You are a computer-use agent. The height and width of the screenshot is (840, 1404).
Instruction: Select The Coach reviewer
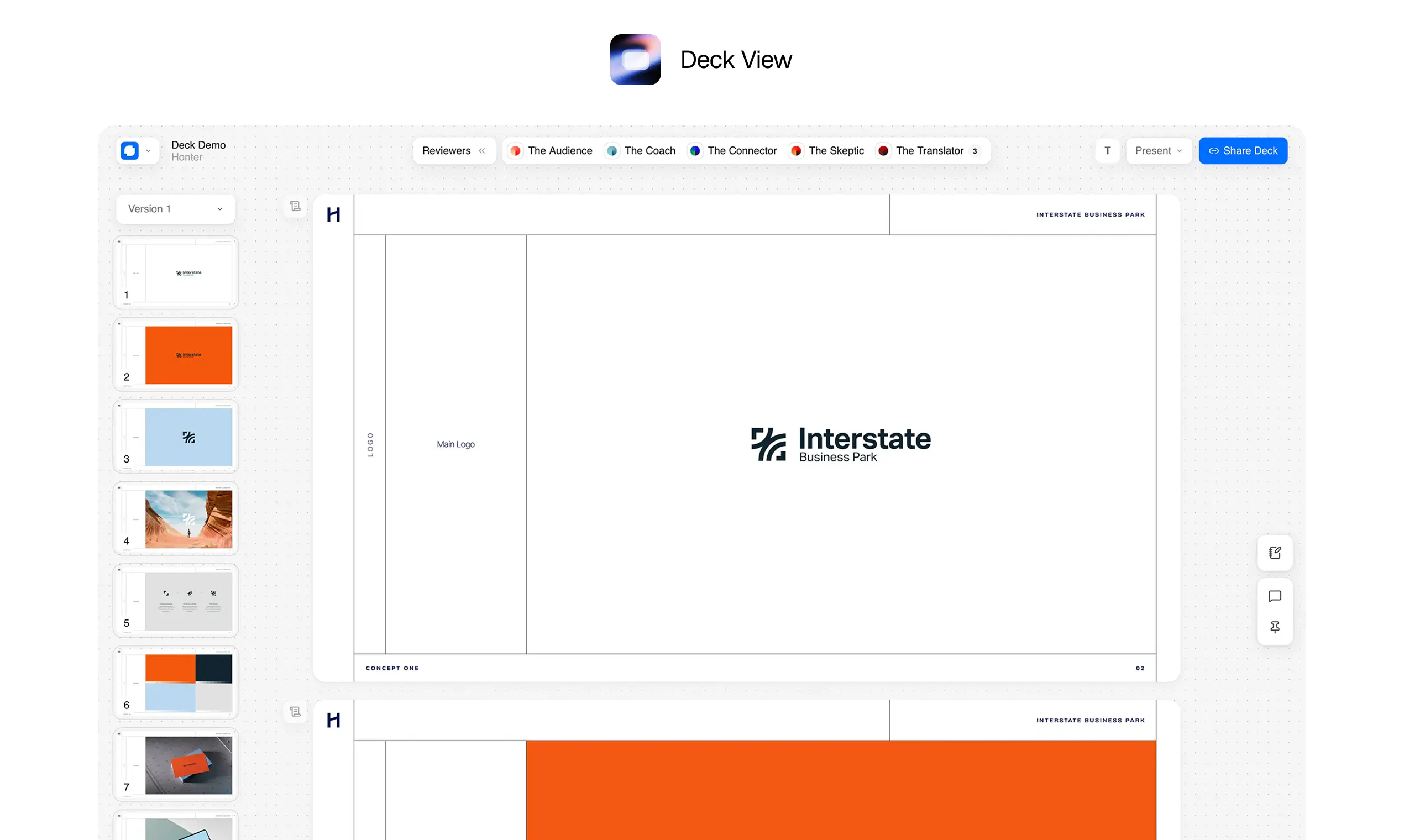[640, 150]
